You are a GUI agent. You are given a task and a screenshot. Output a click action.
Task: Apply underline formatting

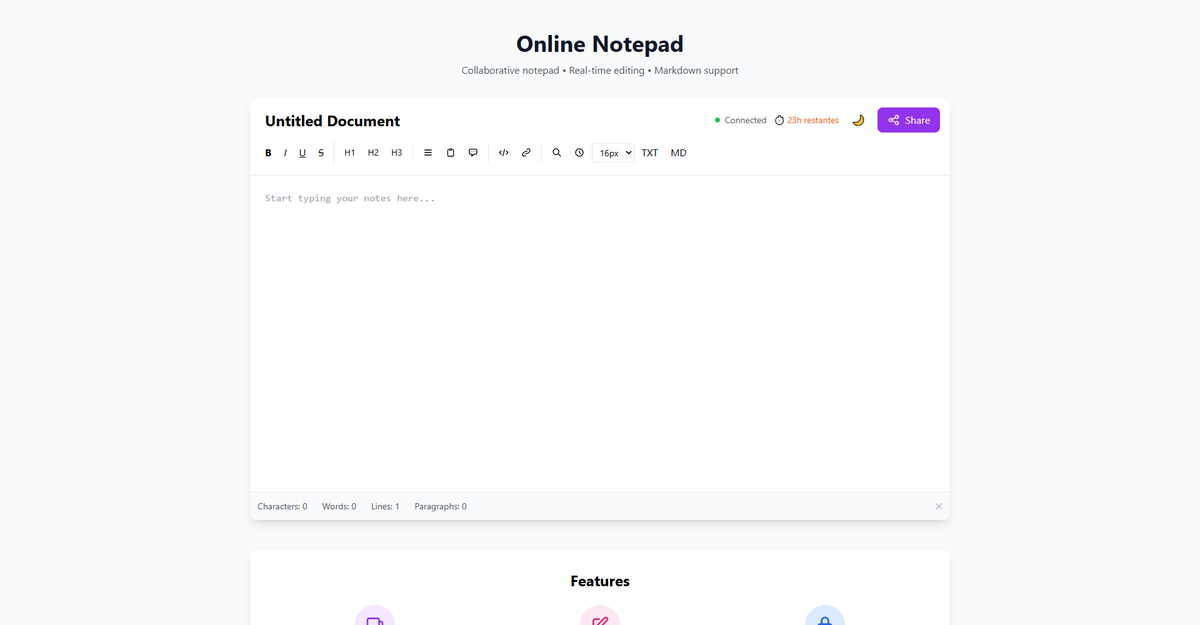(302, 153)
